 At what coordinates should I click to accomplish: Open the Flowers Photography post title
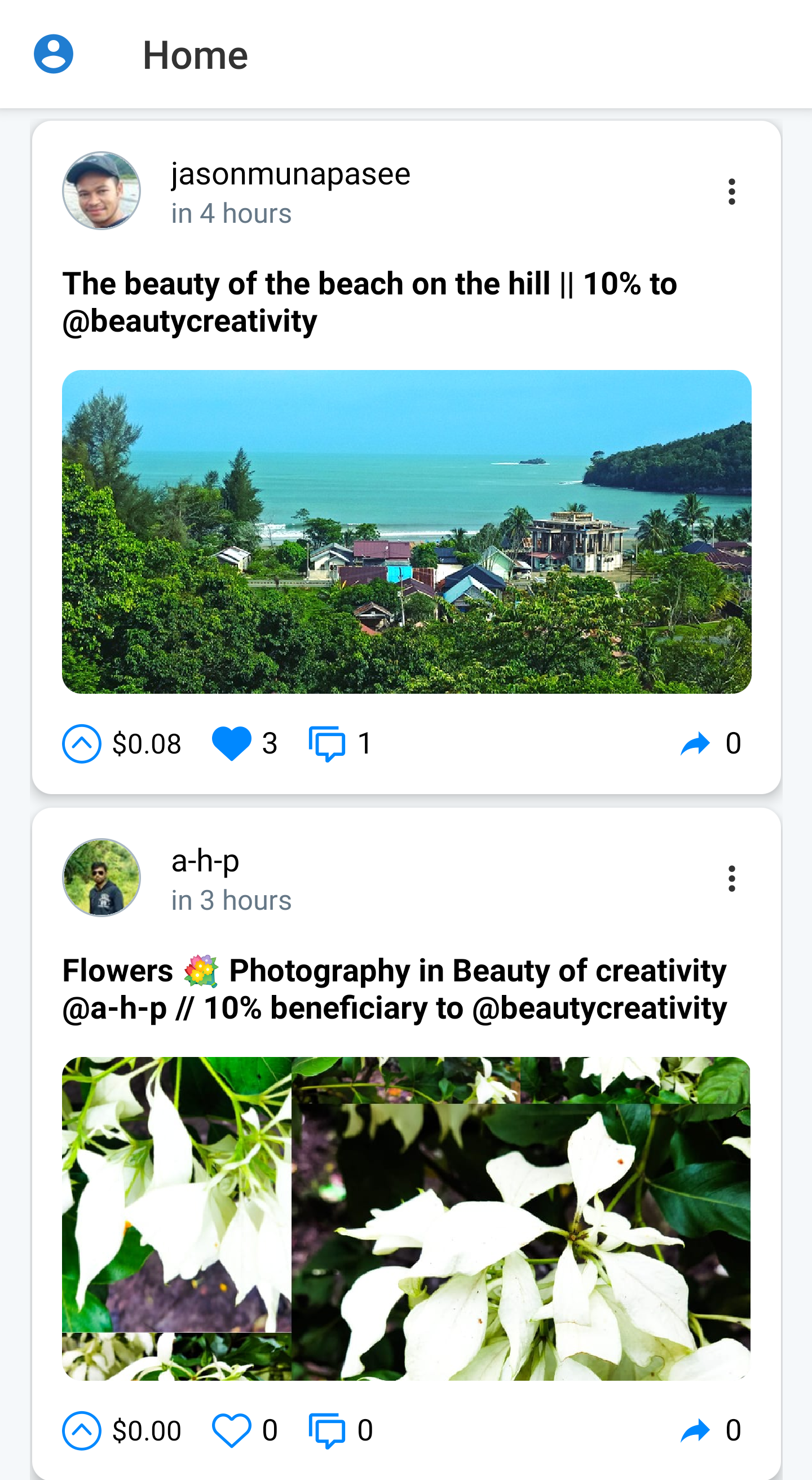click(x=395, y=989)
